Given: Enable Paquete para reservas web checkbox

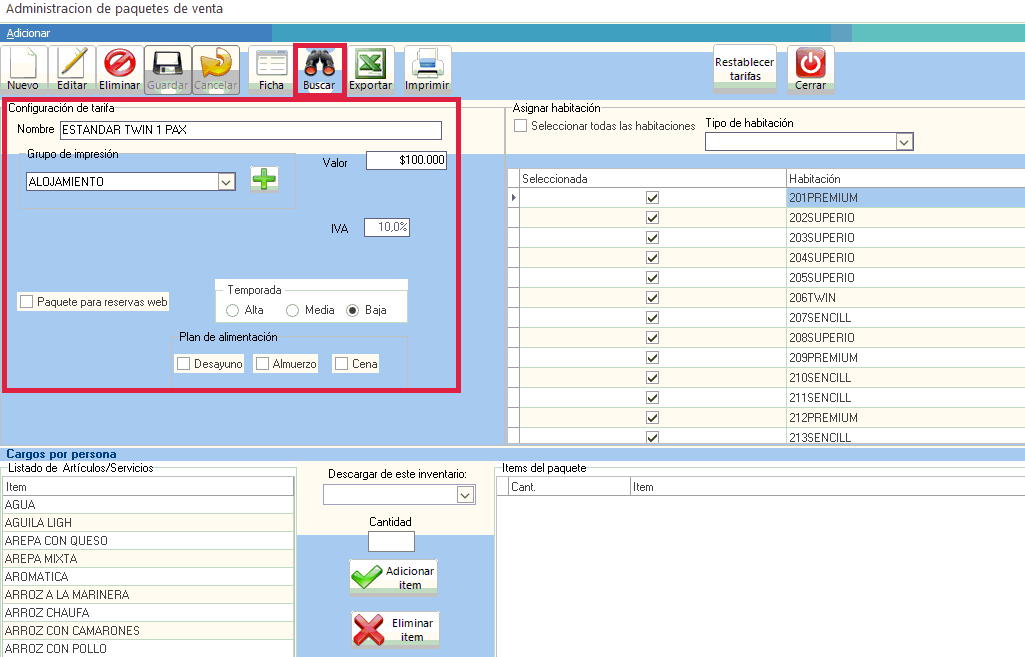Looking at the screenshot, I should point(27,302).
